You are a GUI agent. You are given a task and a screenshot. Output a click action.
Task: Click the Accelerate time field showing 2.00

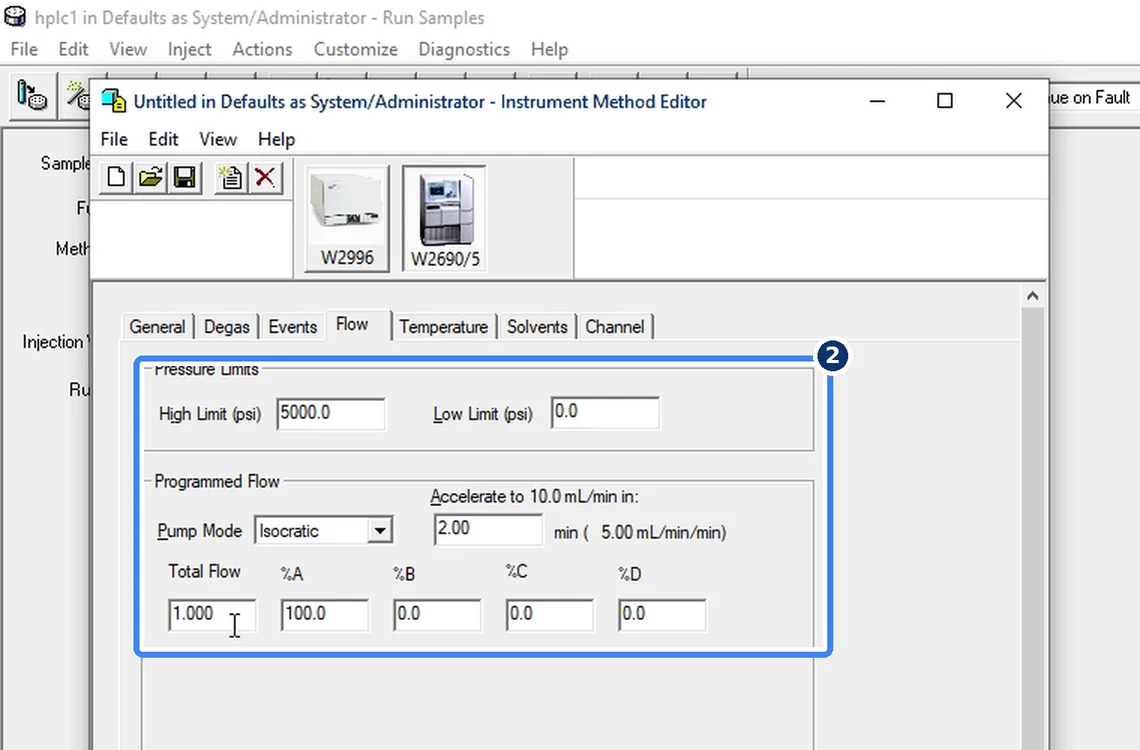pos(488,529)
